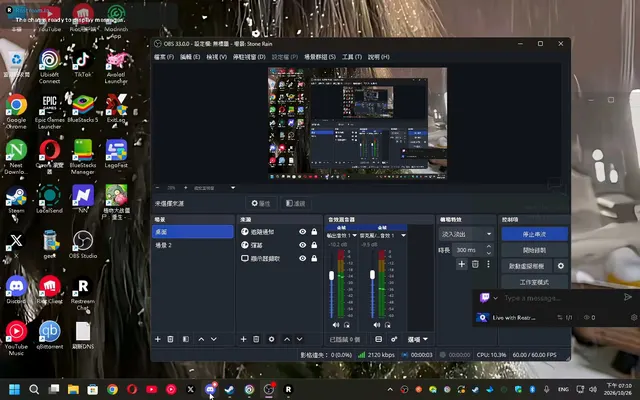Open advanced audio properties gears icon

(x=394, y=339)
